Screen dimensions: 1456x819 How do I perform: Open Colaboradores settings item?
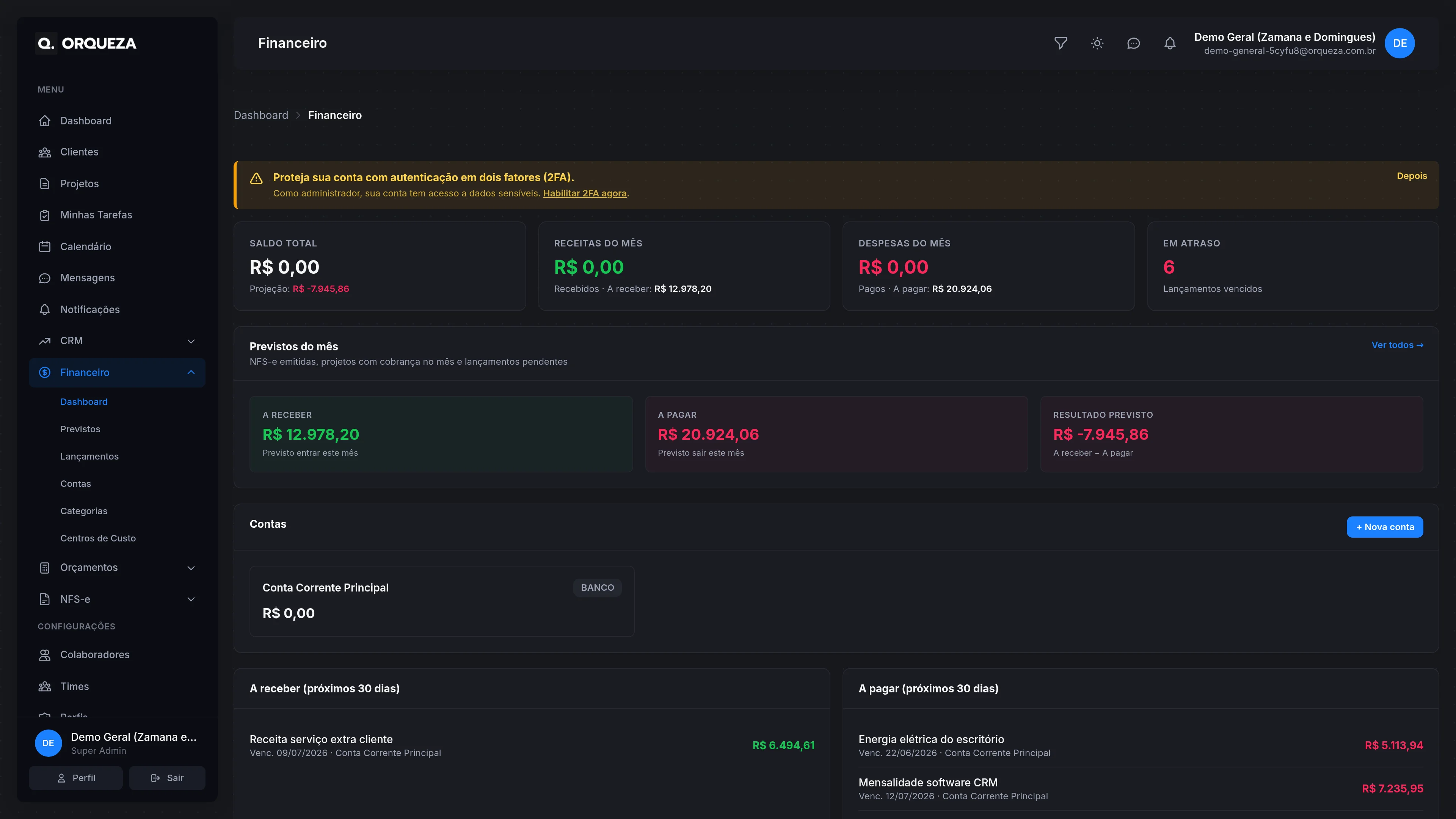[117, 654]
